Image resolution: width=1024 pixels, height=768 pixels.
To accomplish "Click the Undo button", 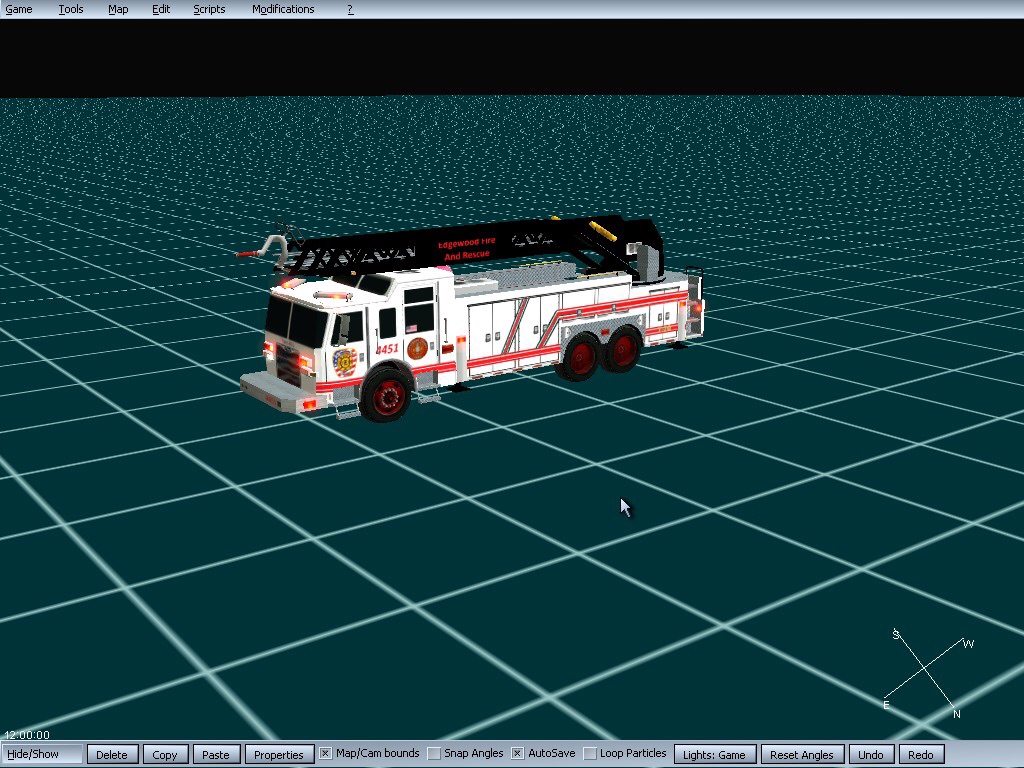I will click(871, 754).
